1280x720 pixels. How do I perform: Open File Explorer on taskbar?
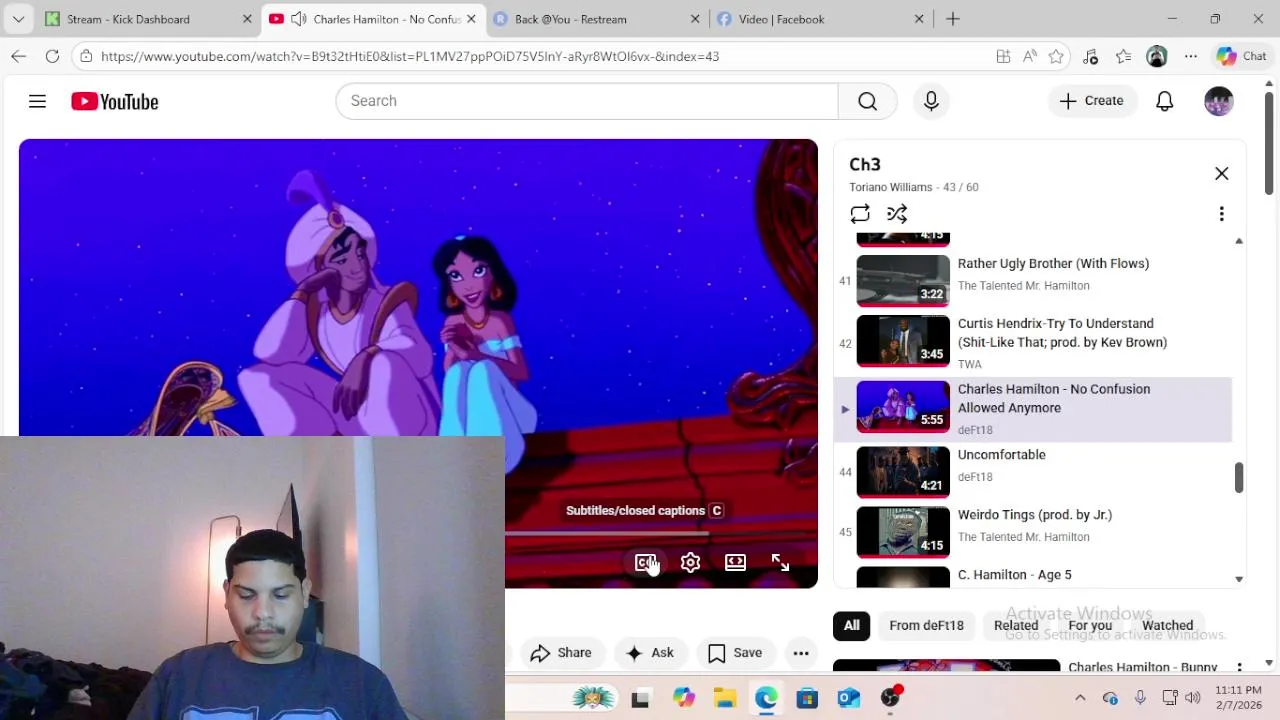tap(725, 698)
